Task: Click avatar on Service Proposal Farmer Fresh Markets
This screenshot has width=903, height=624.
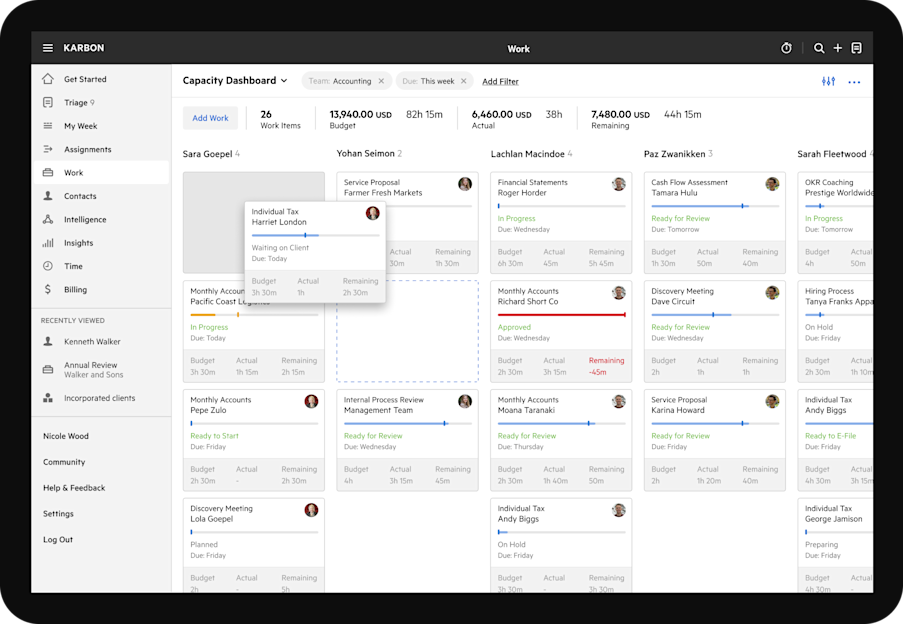Action: pyautogui.click(x=465, y=184)
